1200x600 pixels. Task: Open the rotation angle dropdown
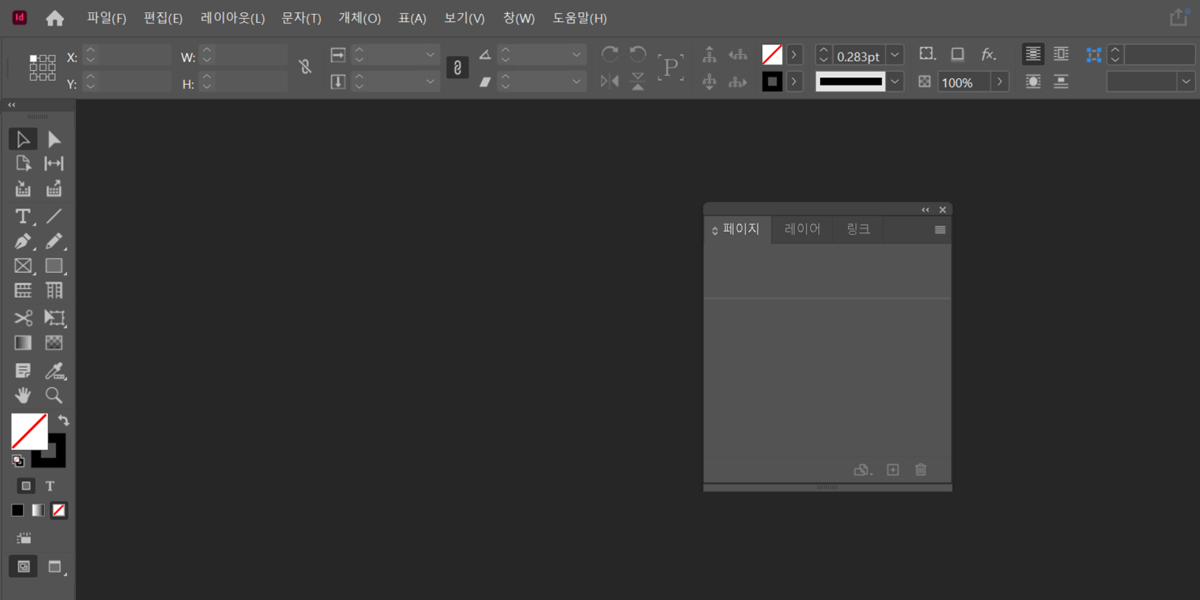point(577,55)
